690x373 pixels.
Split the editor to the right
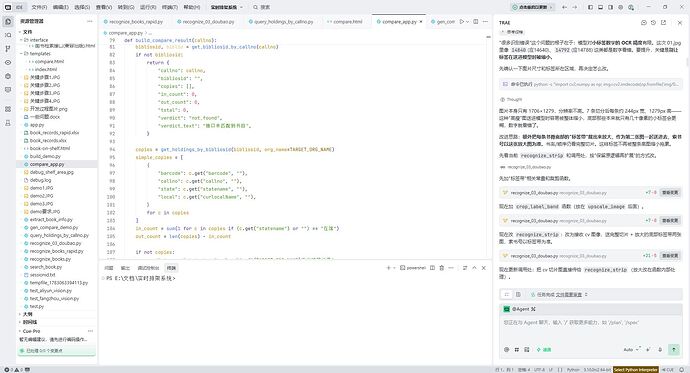click(x=476, y=22)
